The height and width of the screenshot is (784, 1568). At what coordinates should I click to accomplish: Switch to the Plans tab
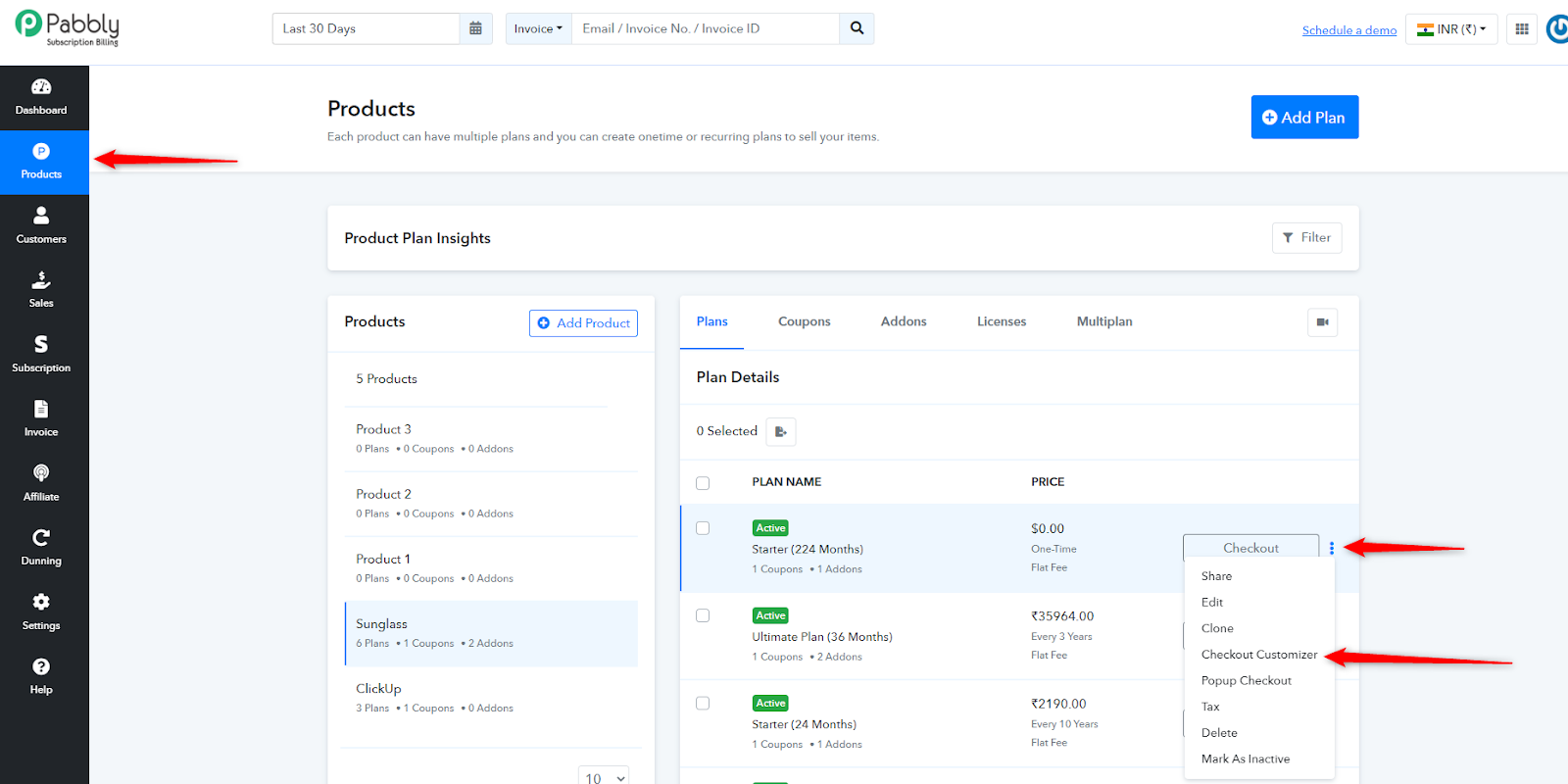pos(712,321)
